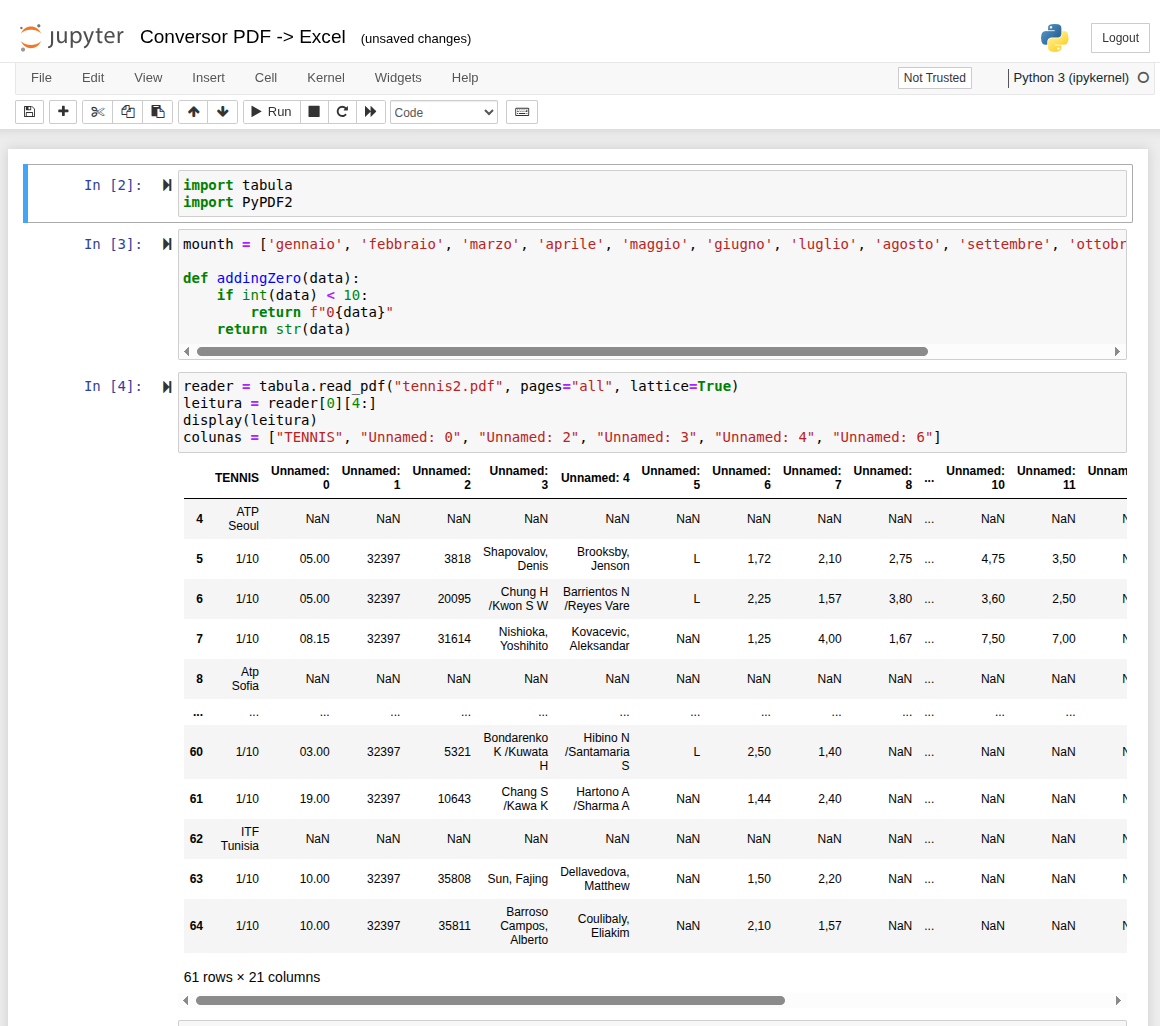Open the command palette keyboard icon
This screenshot has height=1026, width=1160.
click(x=522, y=112)
